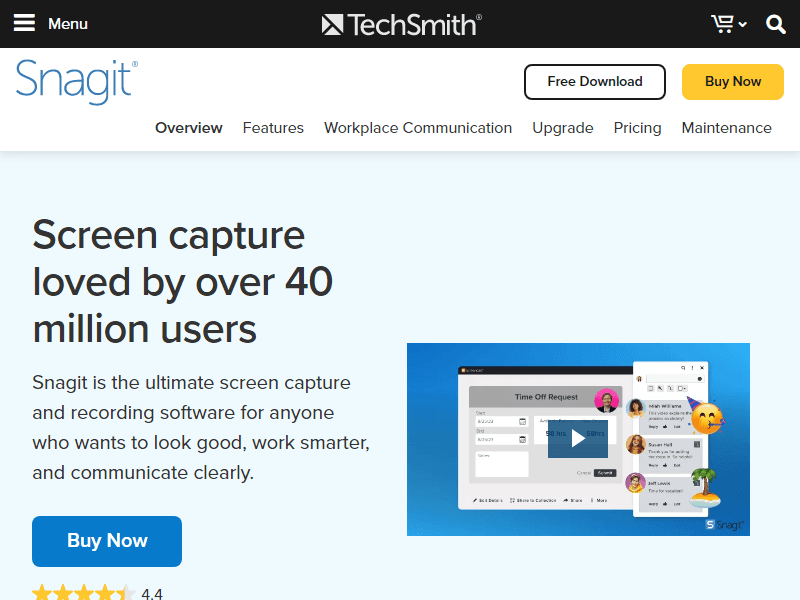Click the star rating row
Image resolution: width=800 pixels, height=600 pixels.
point(84,593)
